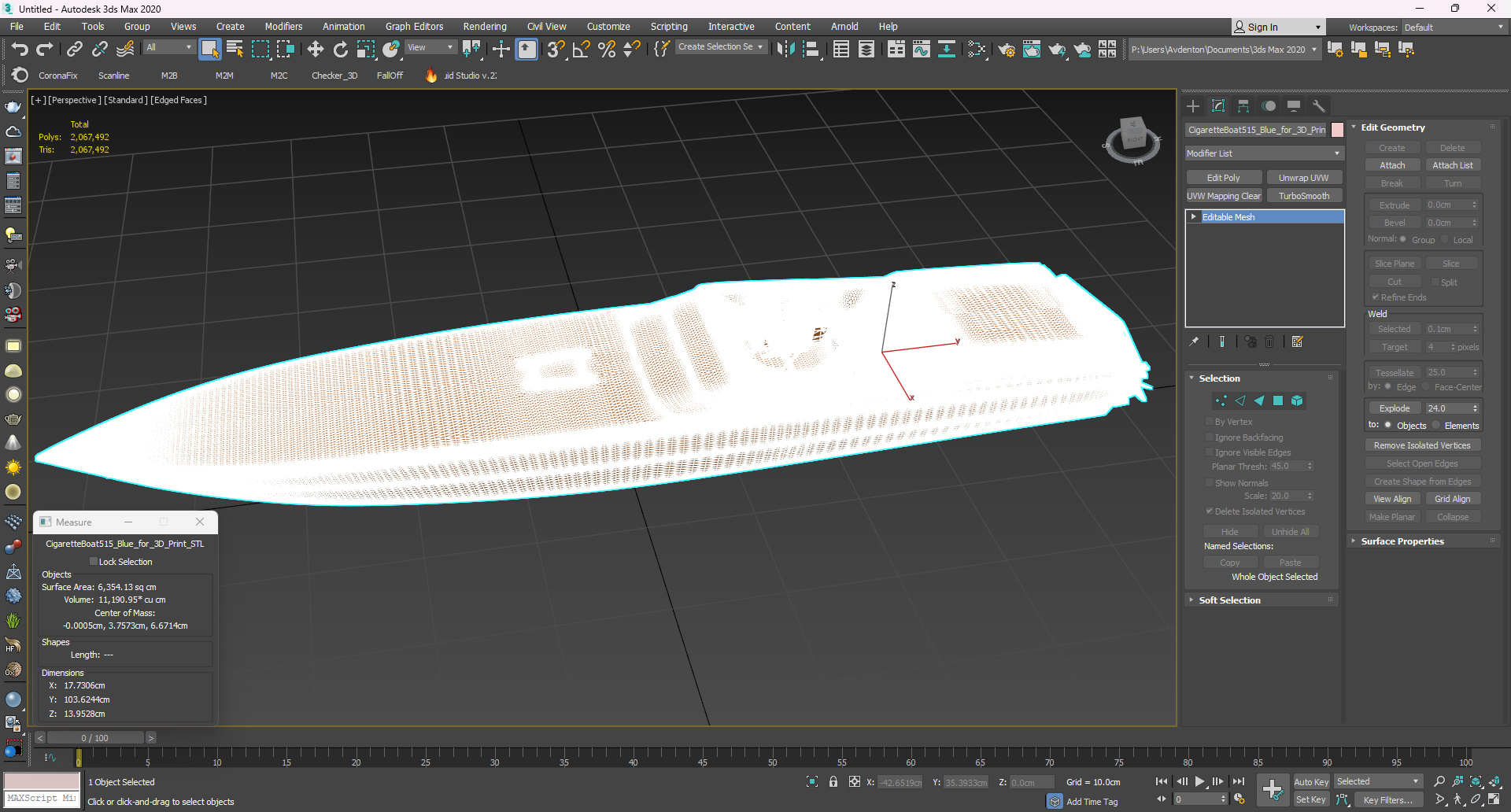The height and width of the screenshot is (812, 1511).
Task: Toggle Ignore Backfacing checkbox
Action: point(1210,437)
